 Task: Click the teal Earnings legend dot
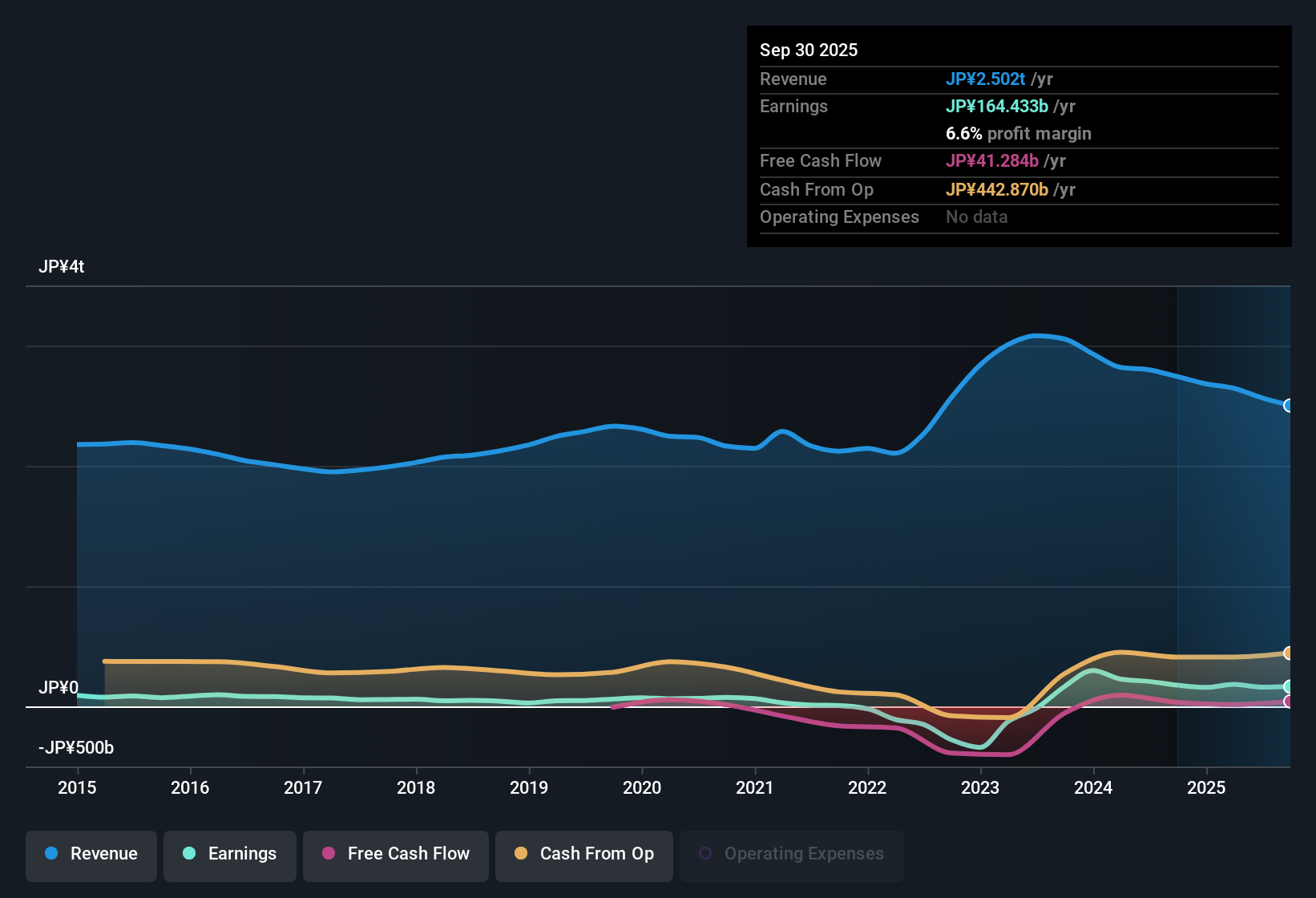pyautogui.click(x=189, y=854)
